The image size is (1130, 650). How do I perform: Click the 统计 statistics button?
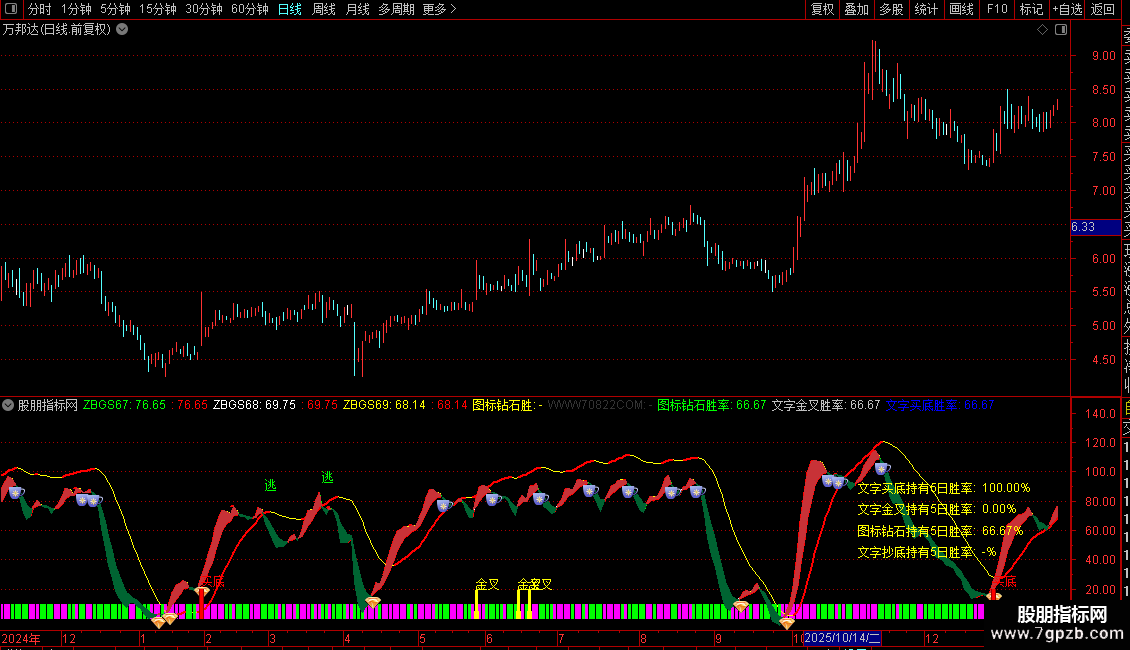pos(926,9)
